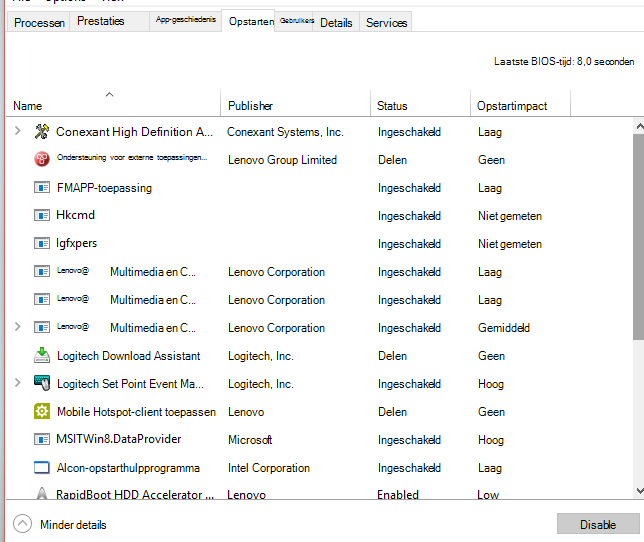Viewport: 644px width, 542px height.
Task: Select the FMAPP-toepassing row name
Action: pos(104,188)
